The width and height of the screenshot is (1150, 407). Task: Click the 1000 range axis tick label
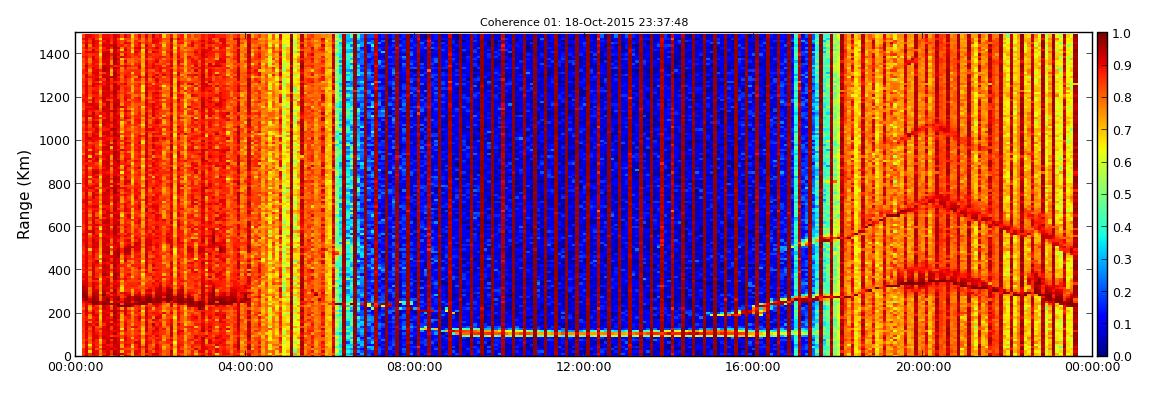[56, 141]
